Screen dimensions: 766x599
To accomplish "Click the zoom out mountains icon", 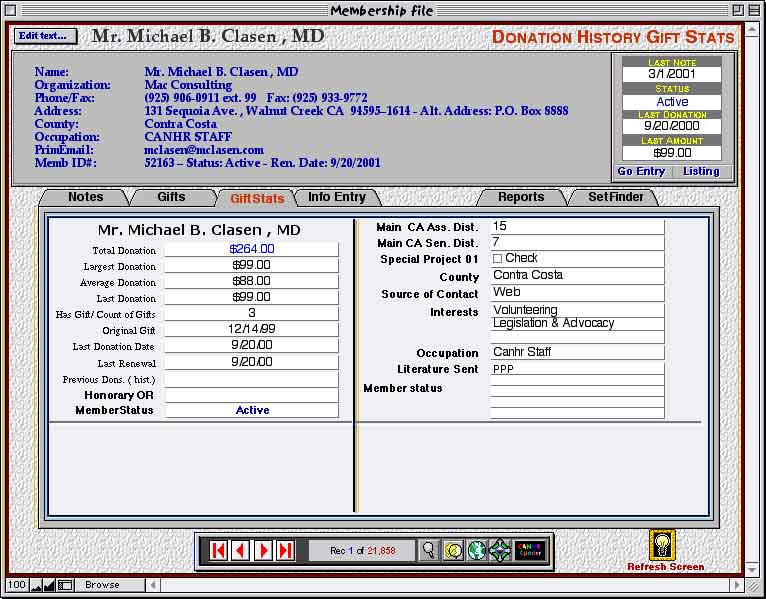I will coord(36,585).
